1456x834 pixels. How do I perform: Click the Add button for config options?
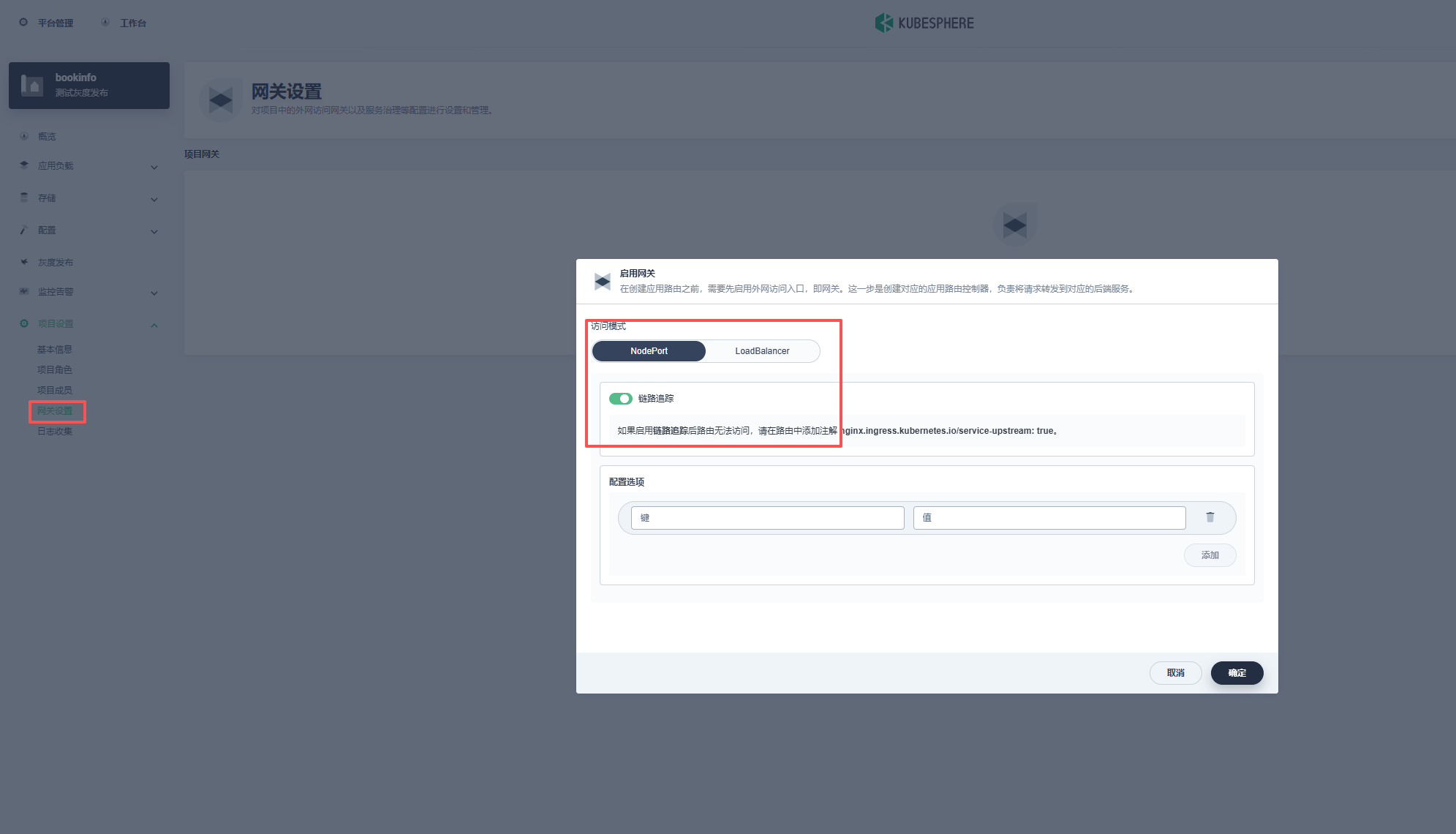[x=1210, y=555]
